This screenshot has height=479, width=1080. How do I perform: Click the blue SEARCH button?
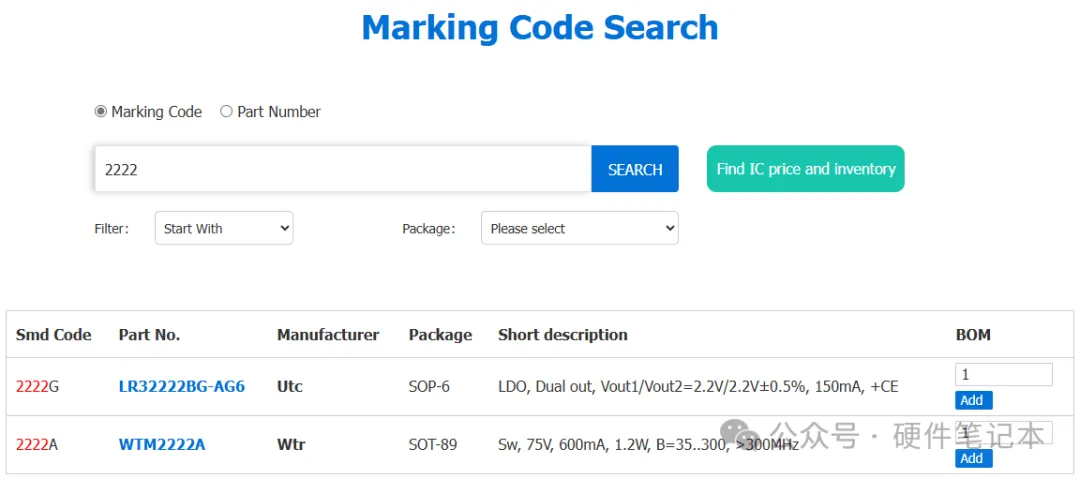click(x=634, y=169)
